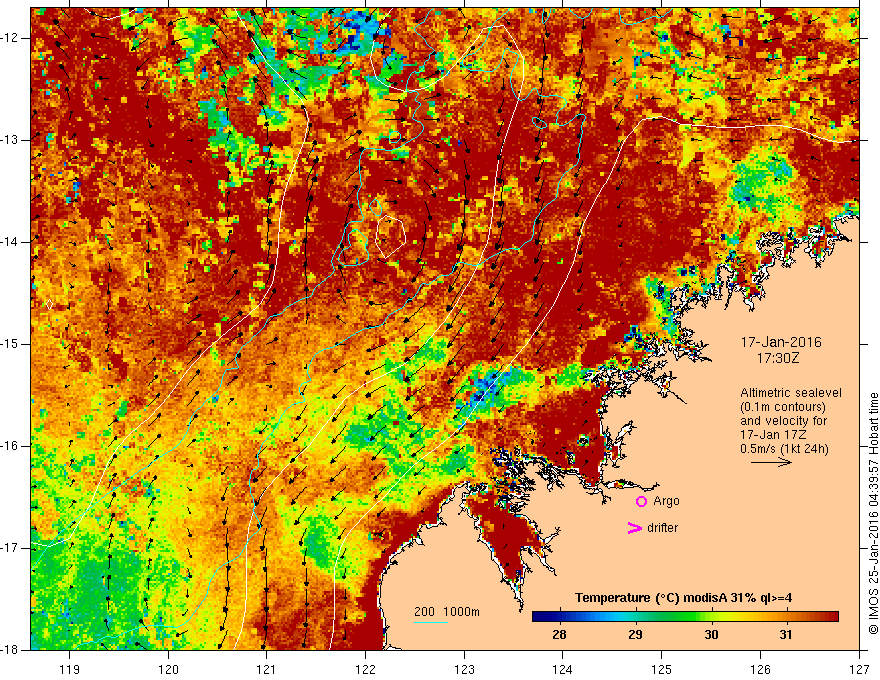Click the magenta drifter arrow legend symbol
The width and height of the screenshot is (880, 680).
click(x=634, y=527)
